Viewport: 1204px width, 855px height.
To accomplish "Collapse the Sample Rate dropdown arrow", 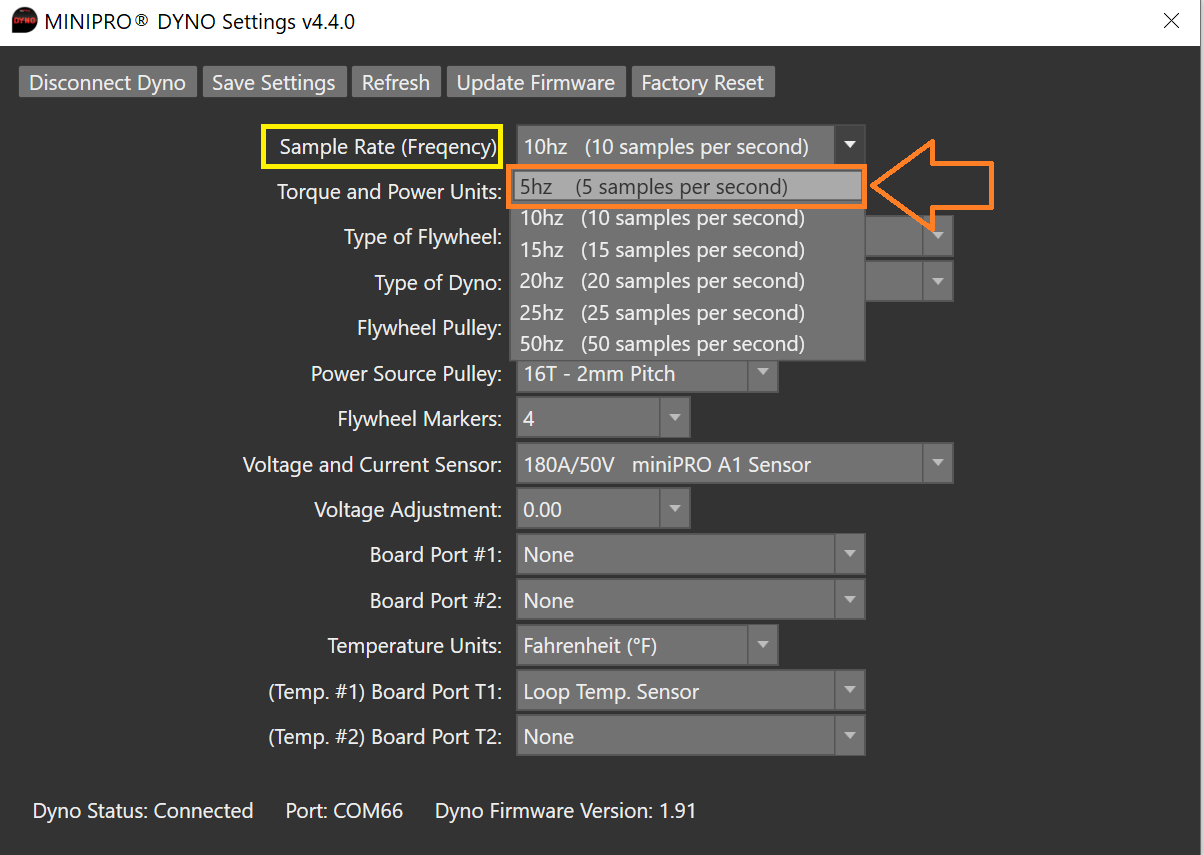I will click(x=849, y=146).
